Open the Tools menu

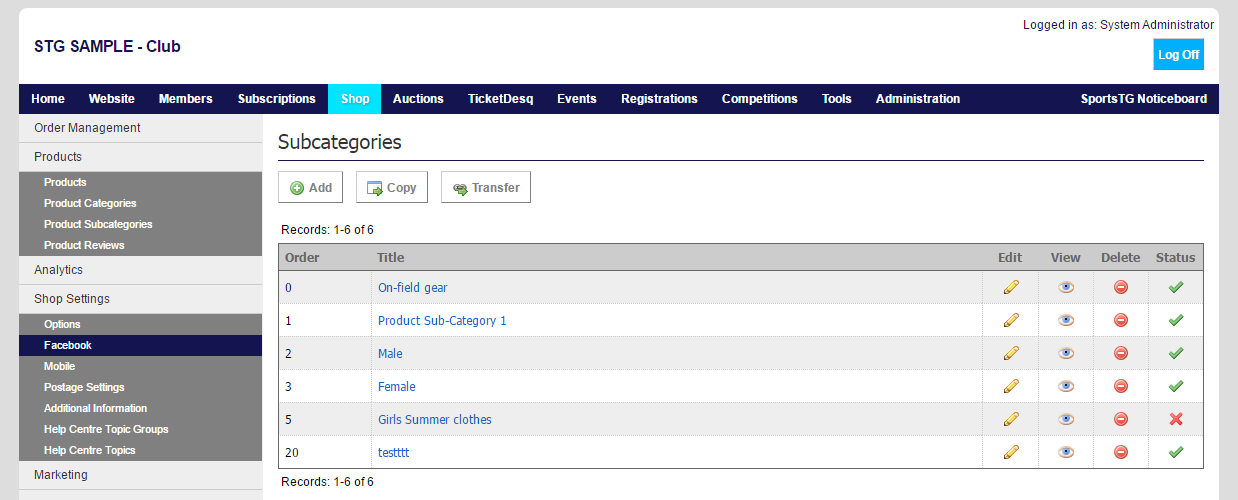837,99
